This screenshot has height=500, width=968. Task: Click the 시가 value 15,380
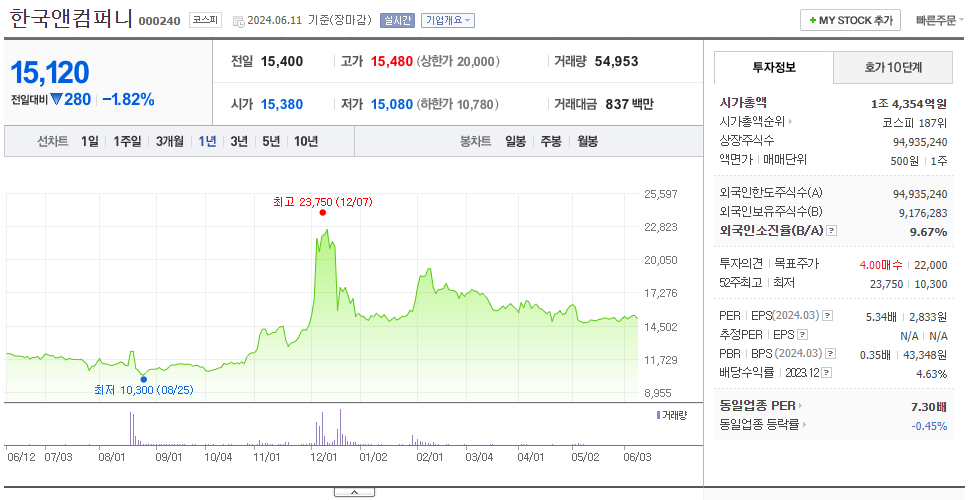coord(282,104)
